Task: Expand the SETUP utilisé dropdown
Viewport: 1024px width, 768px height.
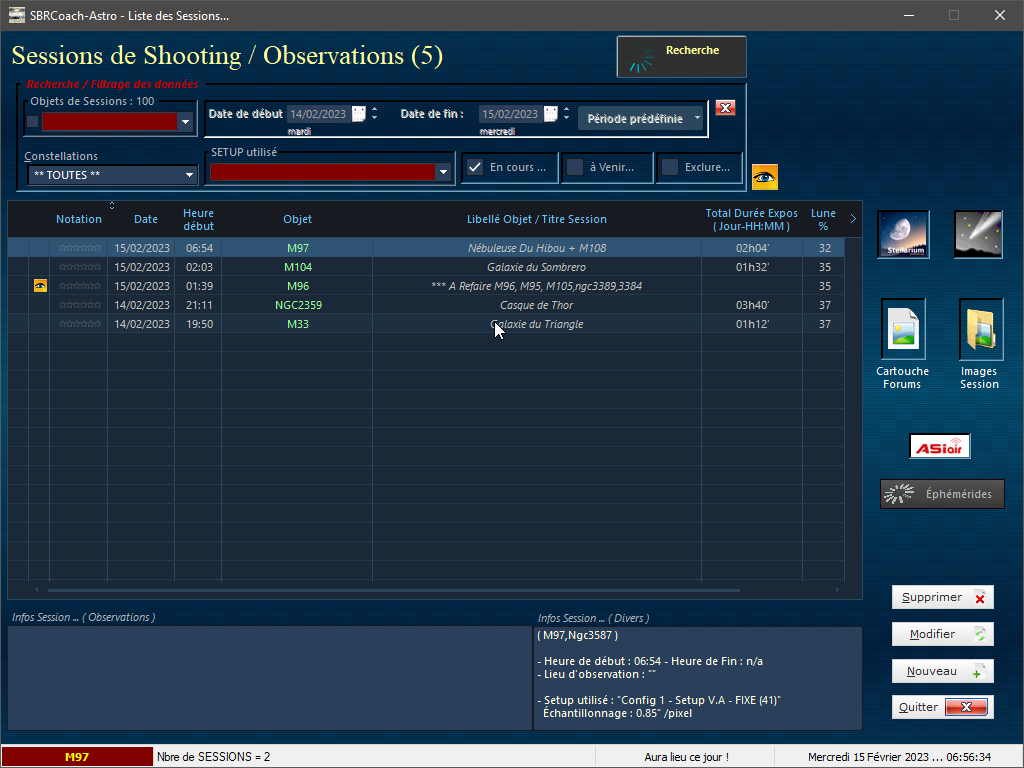Action: (x=443, y=172)
